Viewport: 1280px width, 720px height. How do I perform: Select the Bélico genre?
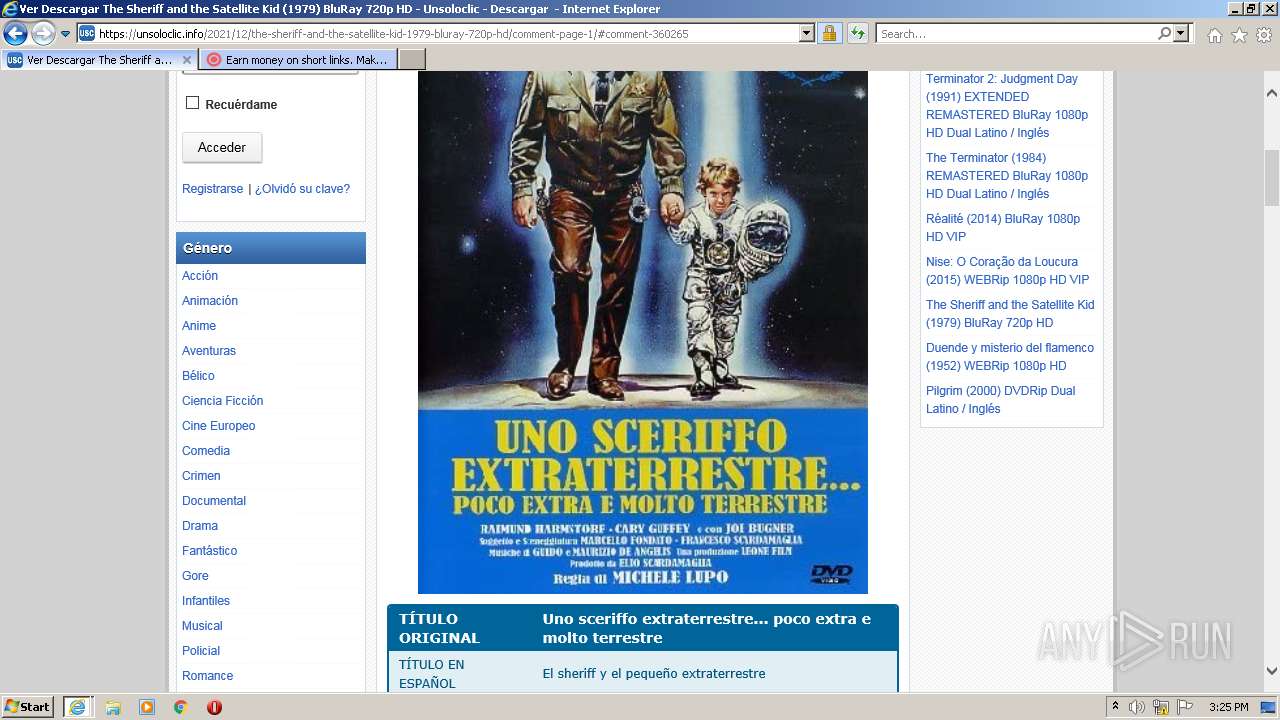tap(198, 376)
